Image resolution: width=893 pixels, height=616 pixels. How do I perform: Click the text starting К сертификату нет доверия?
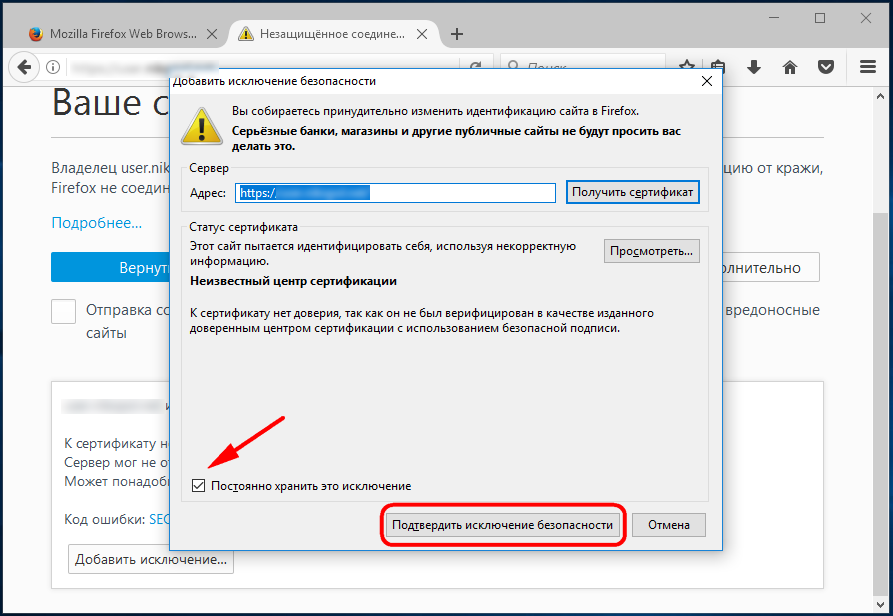(421, 321)
